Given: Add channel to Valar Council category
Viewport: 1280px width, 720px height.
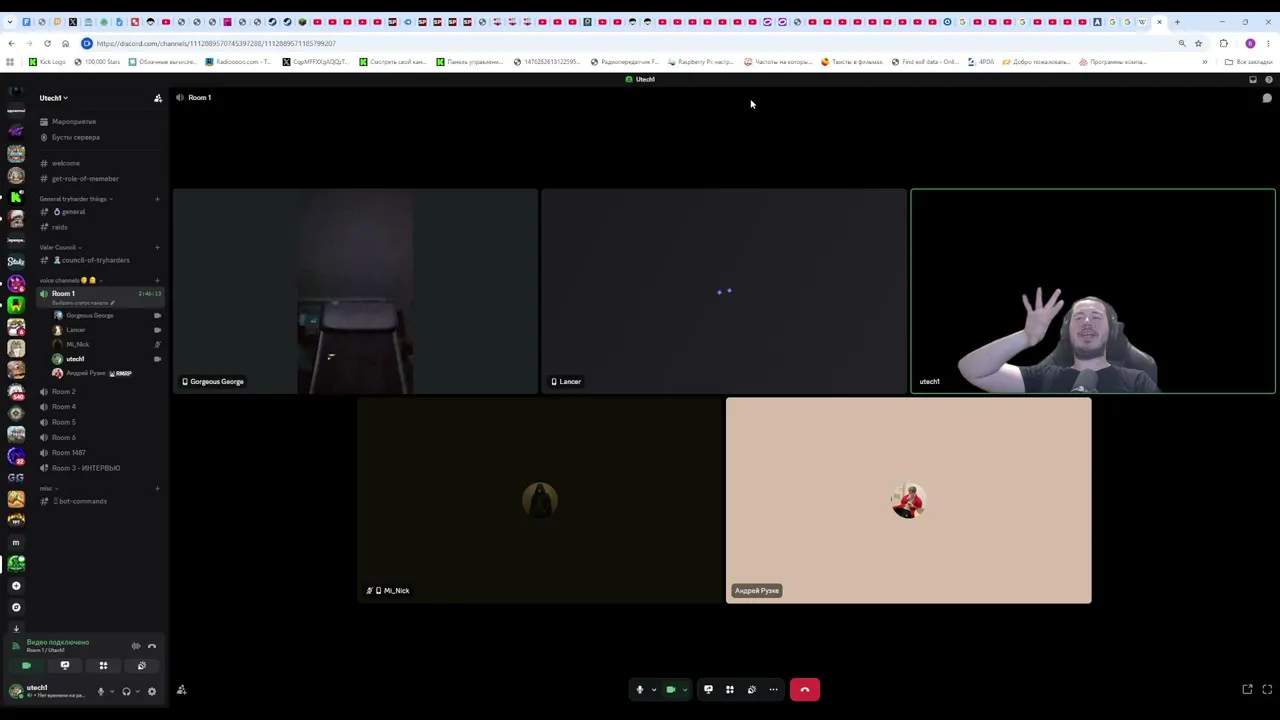Looking at the screenshot, I should click(157, 247).
